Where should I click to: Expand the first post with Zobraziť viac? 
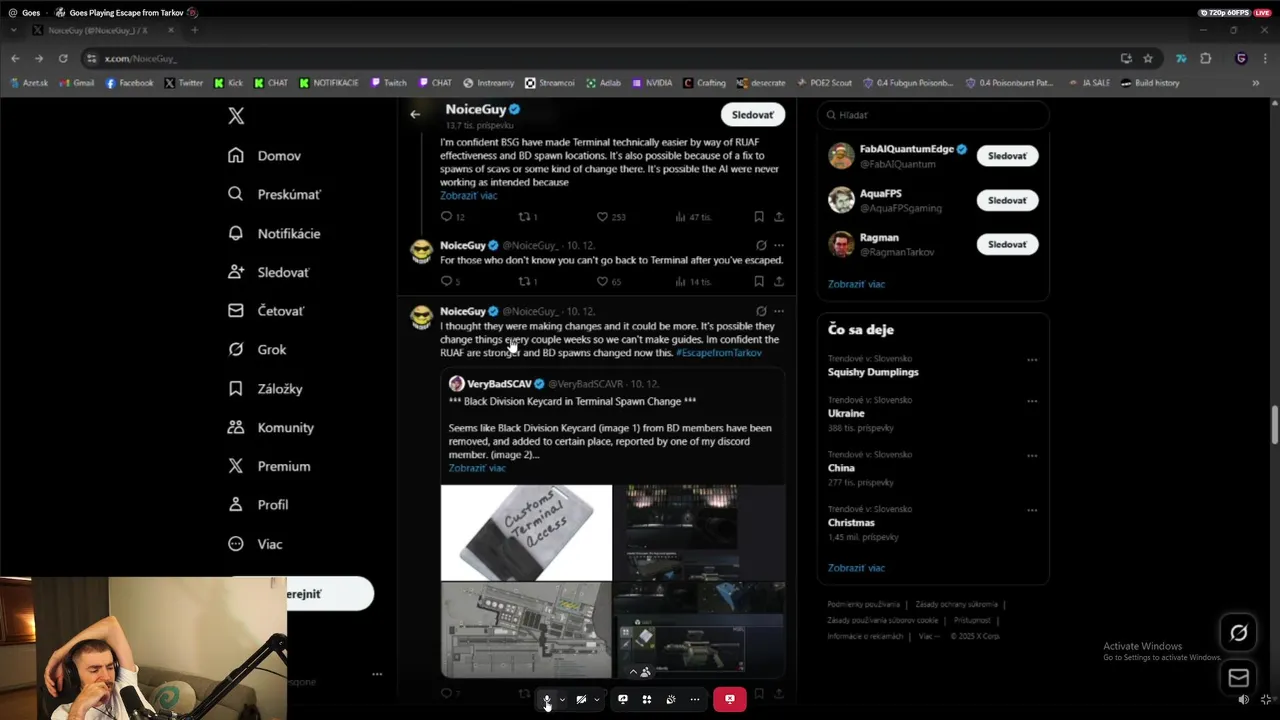click(468, 196)
